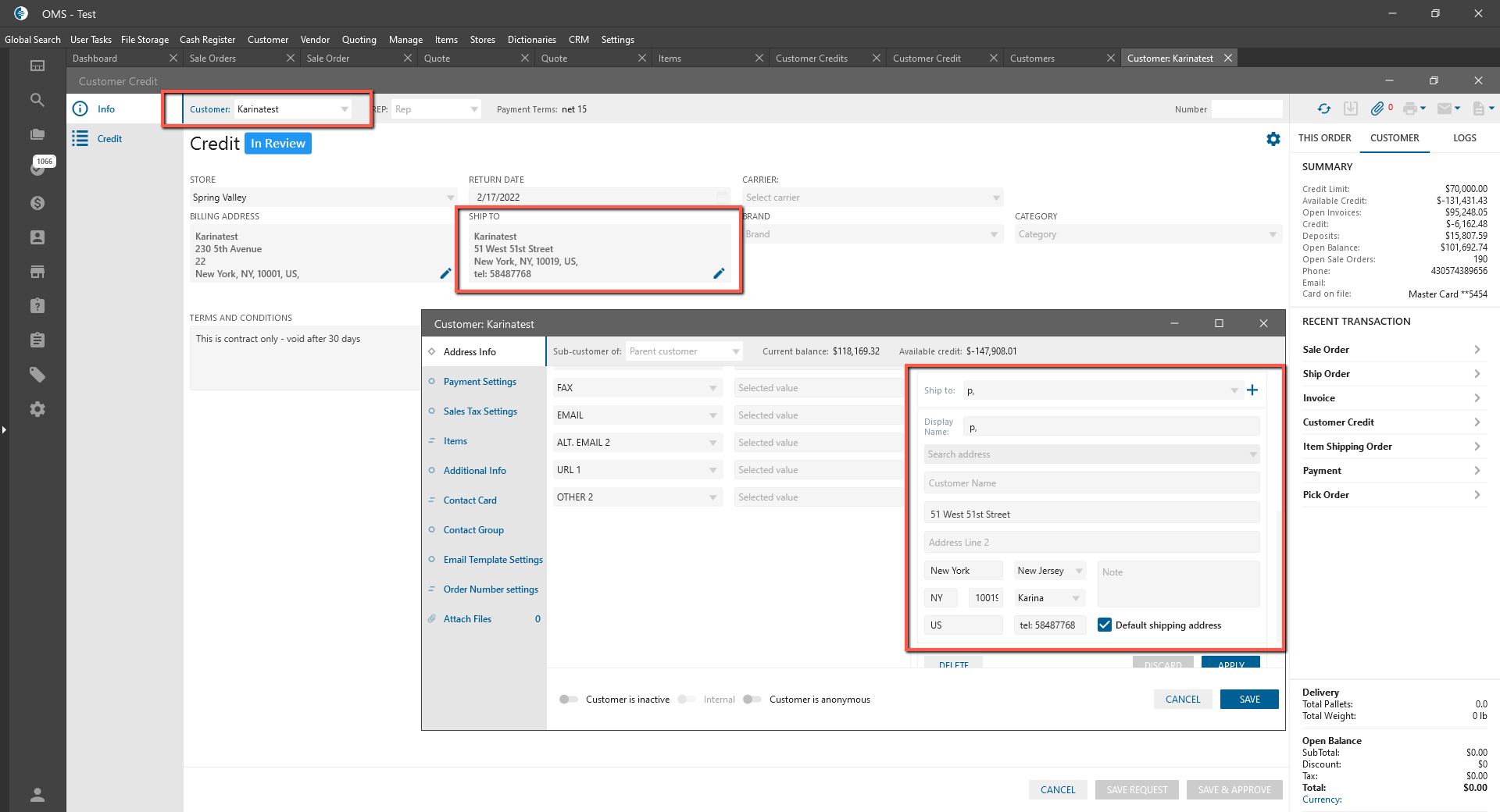This screenshot has height=812, width=1500.
Task: Add a new ship-to address with plus icon
Action: pyautogui.click(x=1252, y=390)
